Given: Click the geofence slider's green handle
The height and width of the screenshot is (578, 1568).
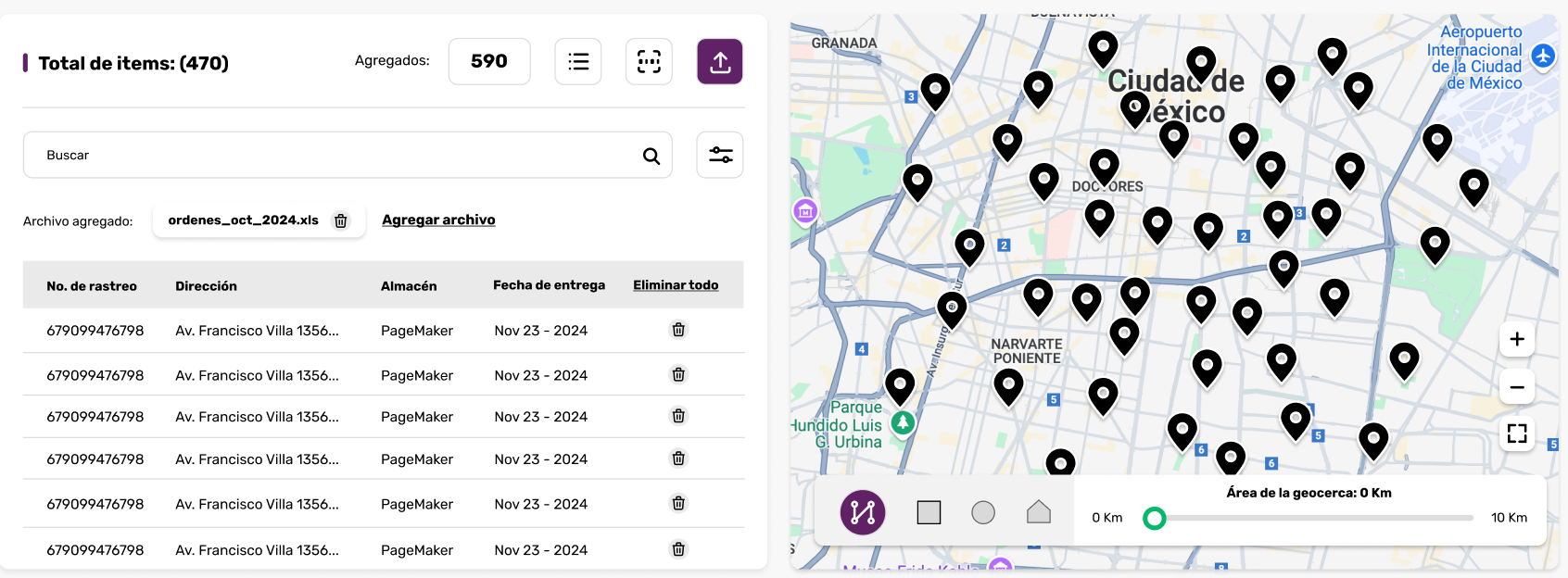Looking at the screenshot, I should coord(1154,518).
